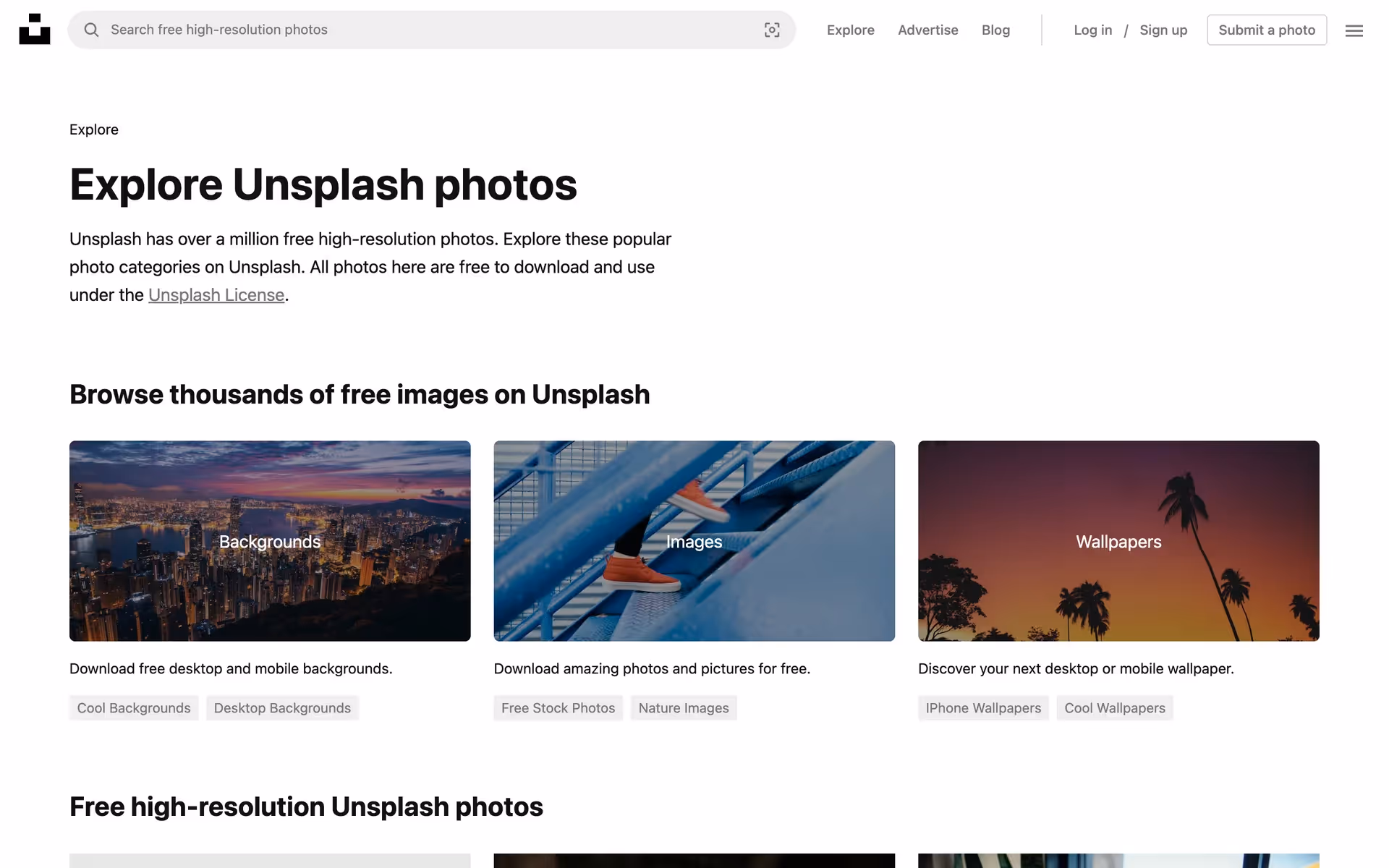The height and width of the screenshot is (868, 1389).
Task: Click the Log in link
Action: pos(1092,30)
